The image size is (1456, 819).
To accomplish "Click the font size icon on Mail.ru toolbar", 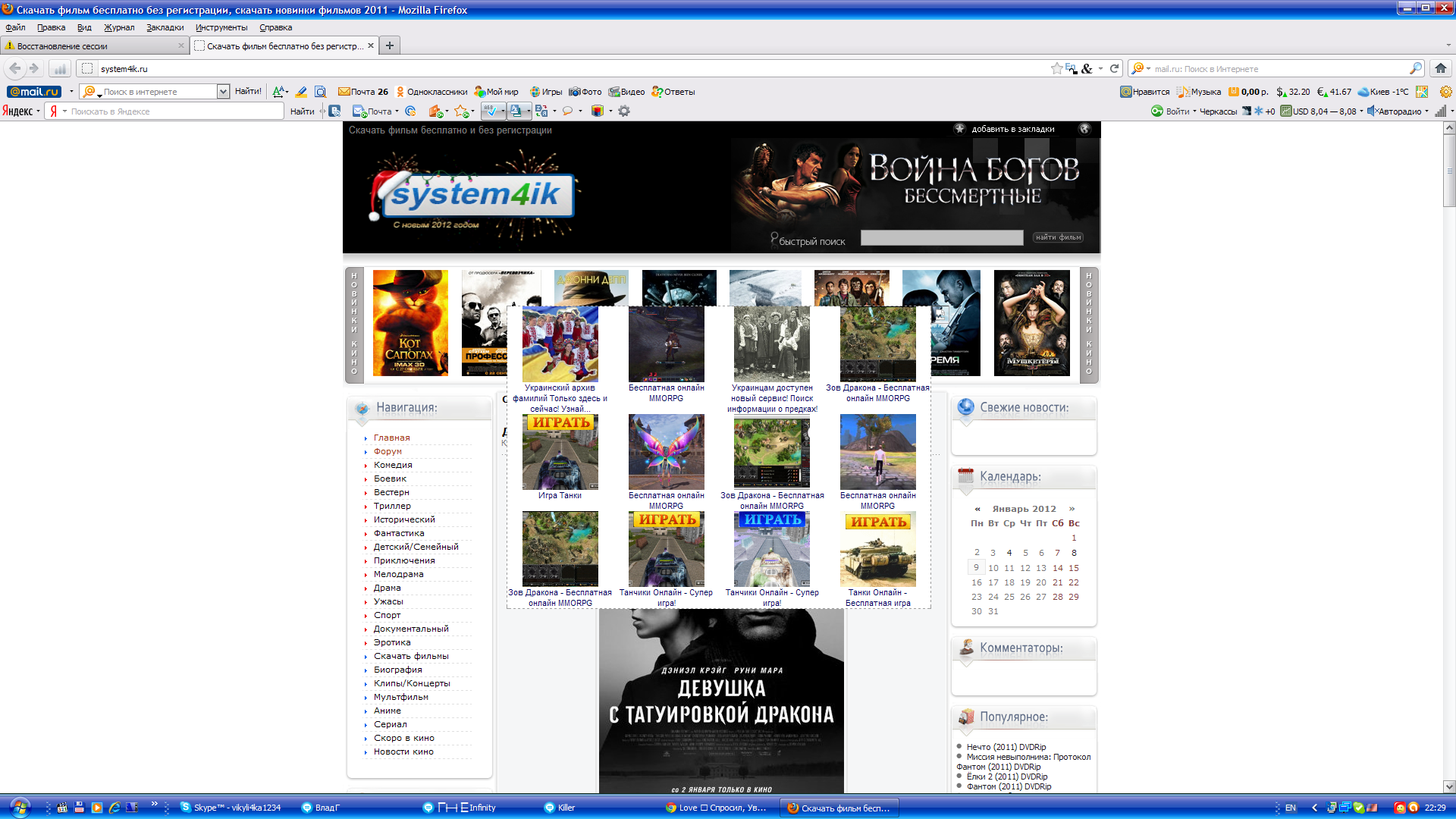I will (x=278, y=92).
